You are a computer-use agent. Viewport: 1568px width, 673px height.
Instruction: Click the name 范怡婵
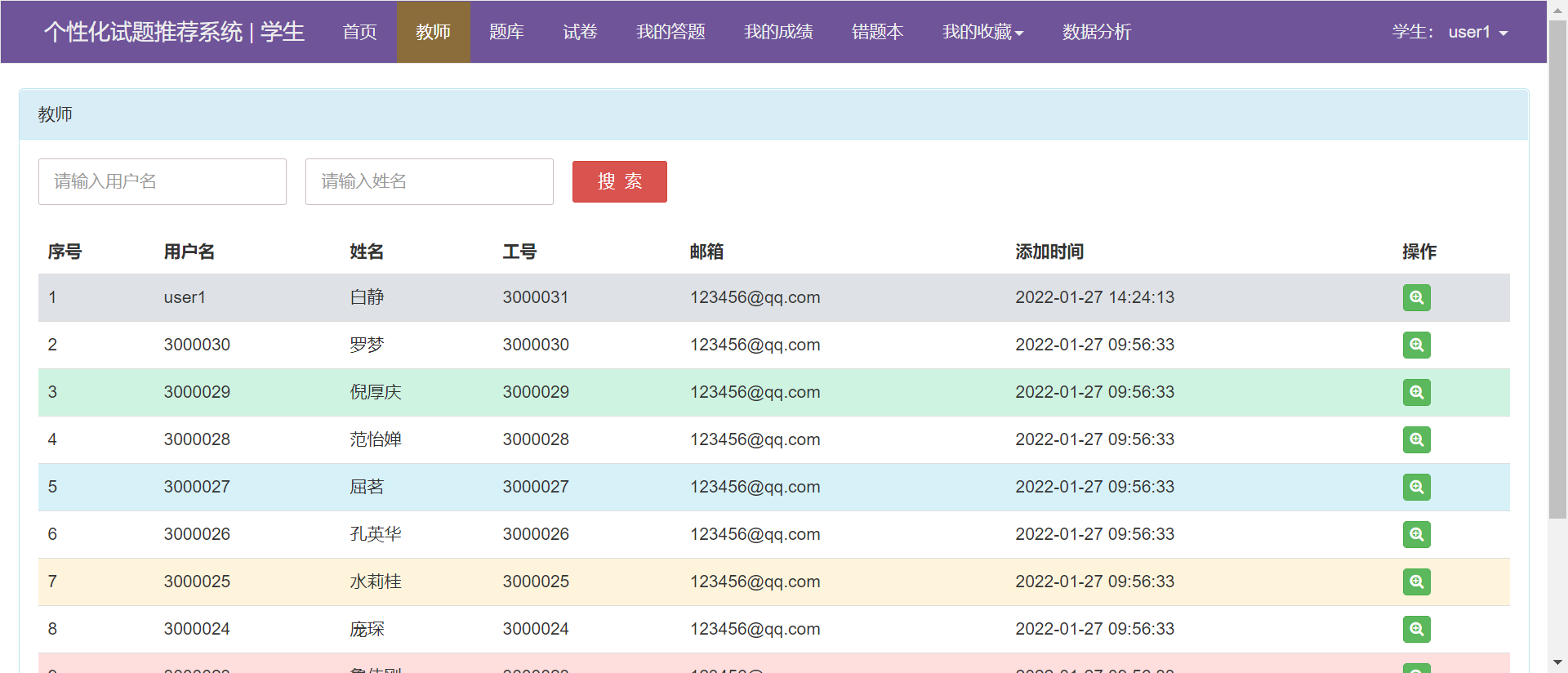(376, 439)
